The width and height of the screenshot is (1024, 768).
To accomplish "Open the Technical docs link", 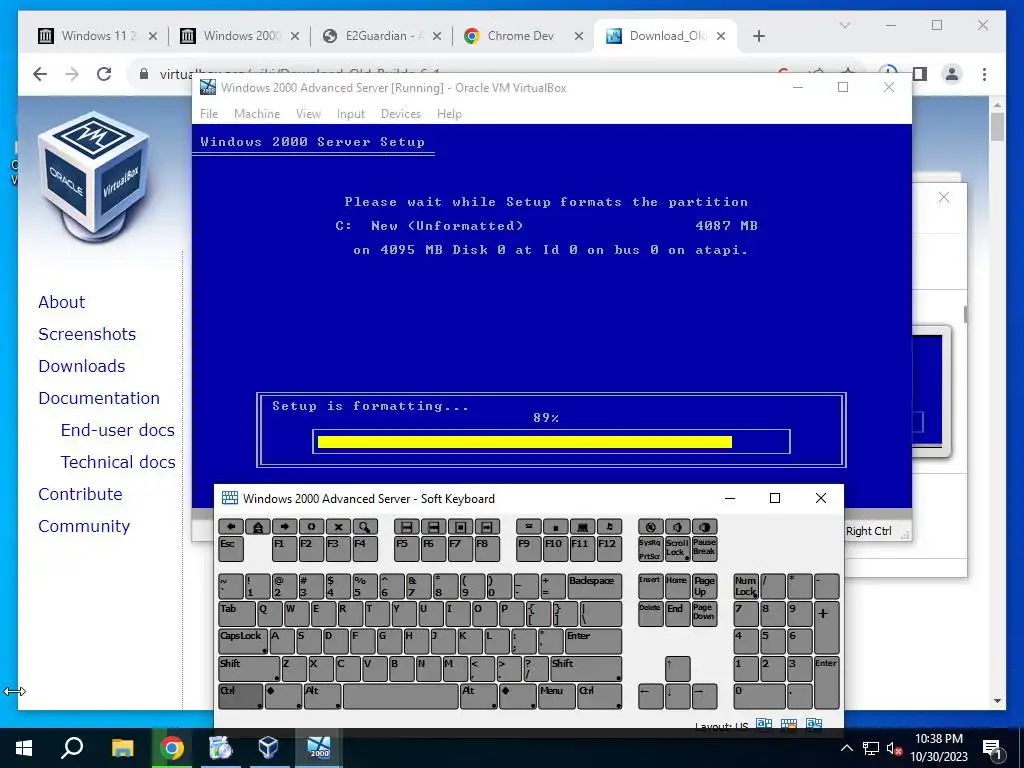I will click(x=118, y=462).
